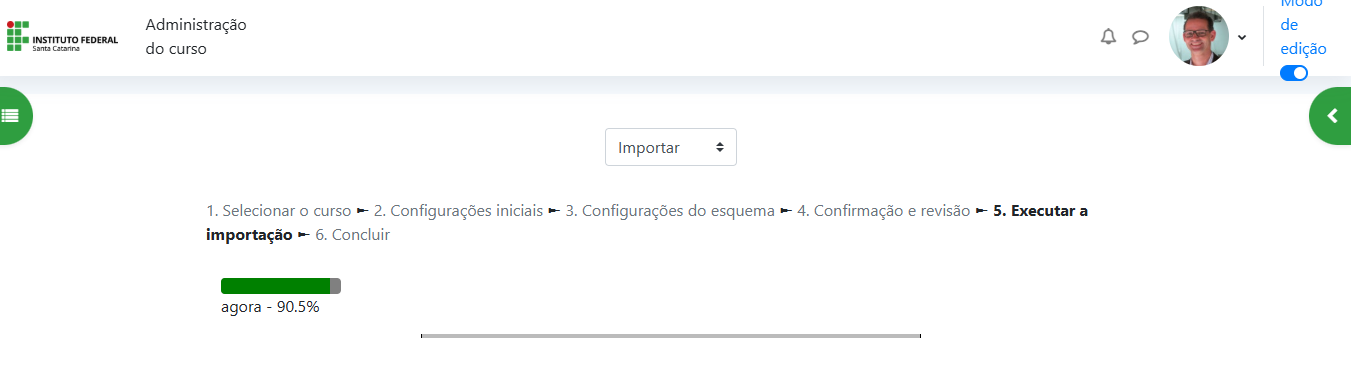Click the gray horizontal bar below progress
The image size is (1351, 381).
671,336
